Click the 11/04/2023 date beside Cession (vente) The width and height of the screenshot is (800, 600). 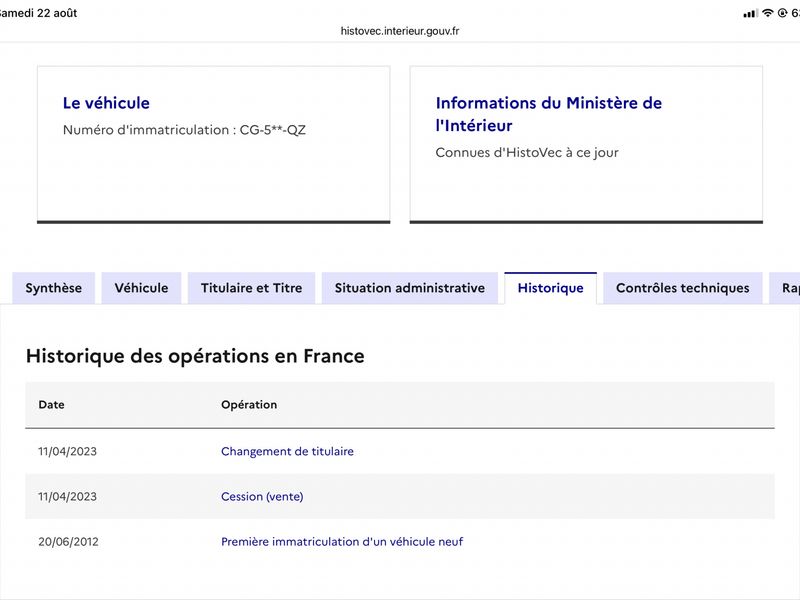pos(67,496)
